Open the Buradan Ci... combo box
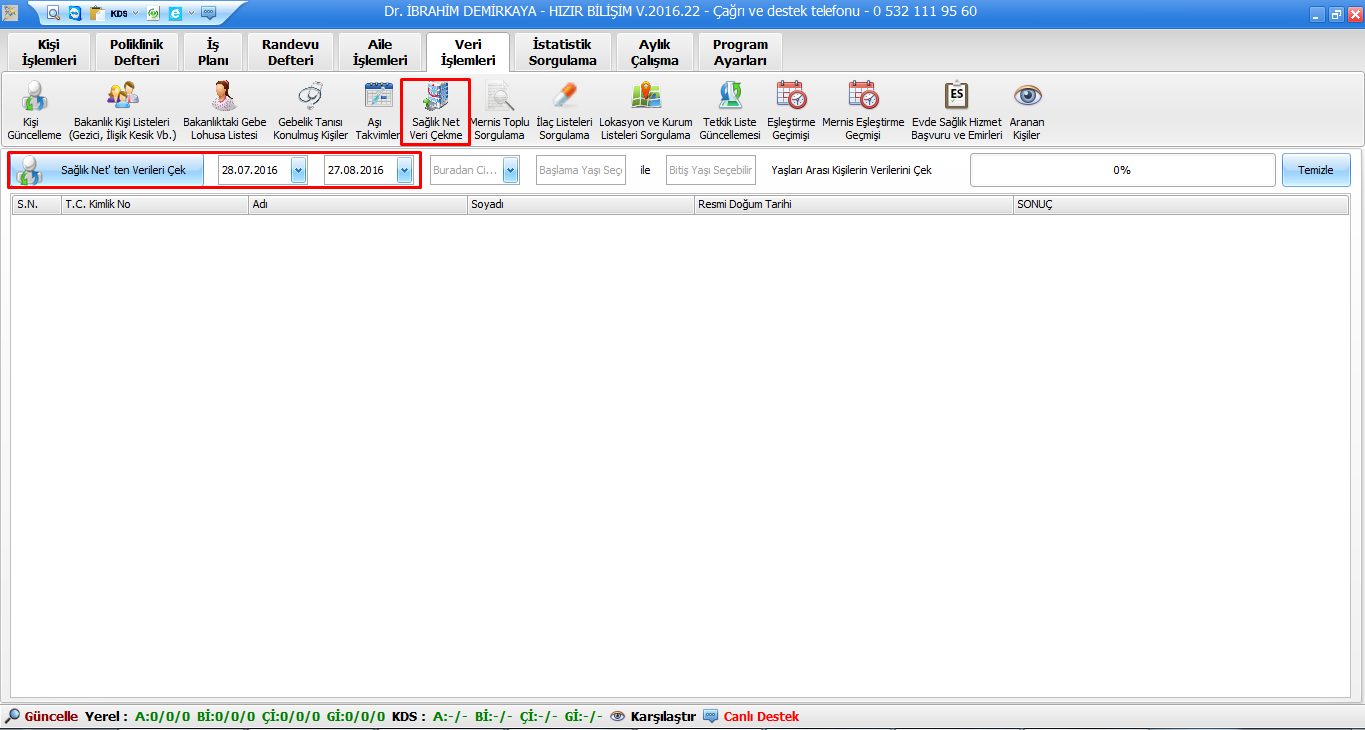1365x730 pixels. (510, 171)
